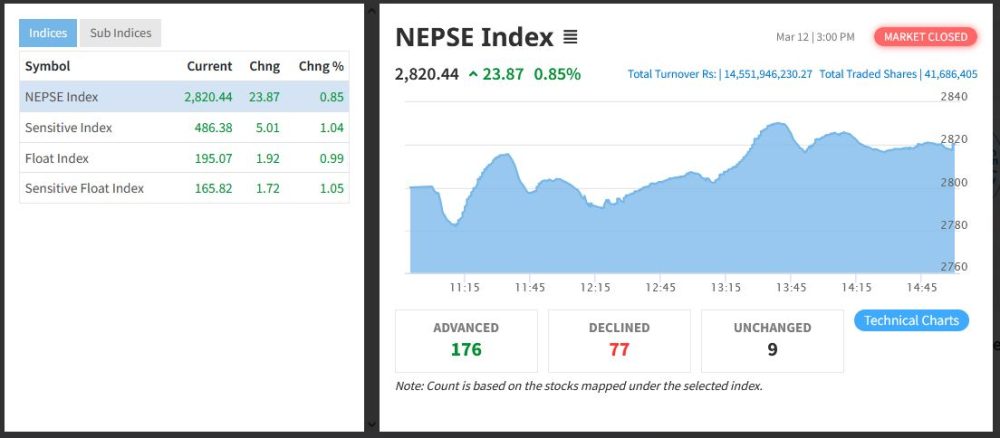Switch to the Indices tab
This screenshot has width=1000, height=438.
pyautogui.click(x=48, y=33)
